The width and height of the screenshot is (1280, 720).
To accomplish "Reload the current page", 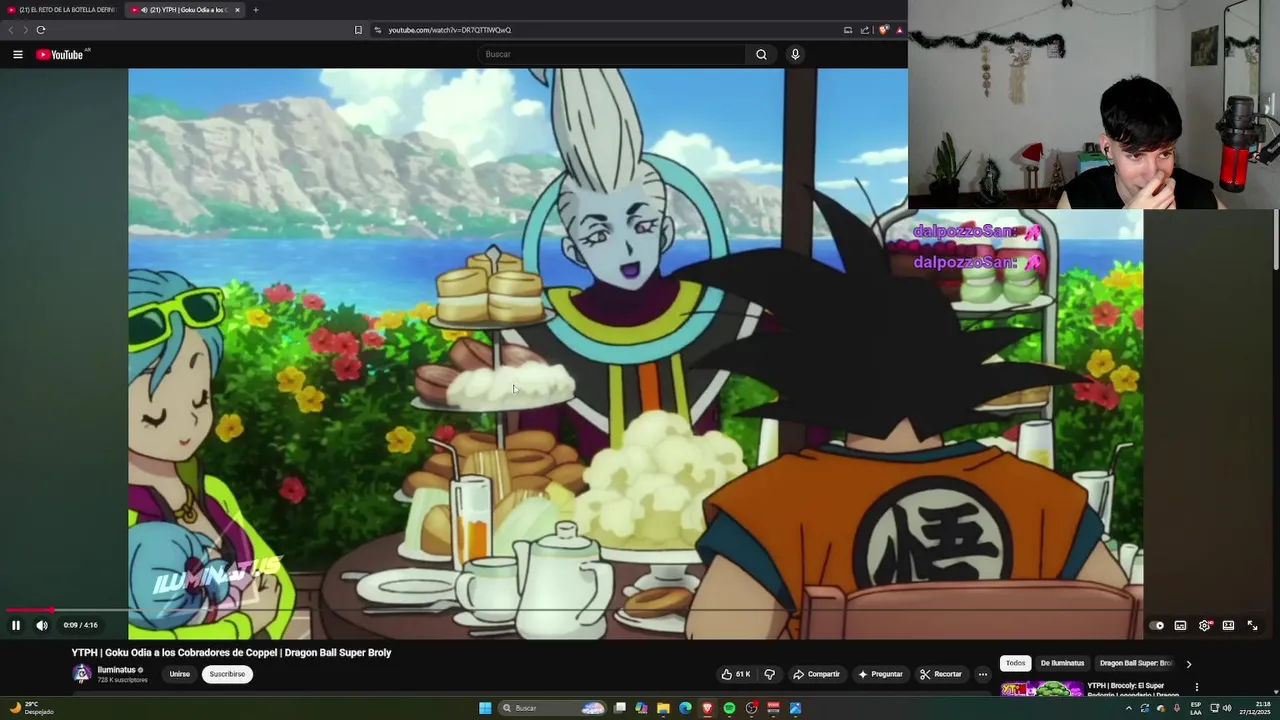I will (41, 30).
